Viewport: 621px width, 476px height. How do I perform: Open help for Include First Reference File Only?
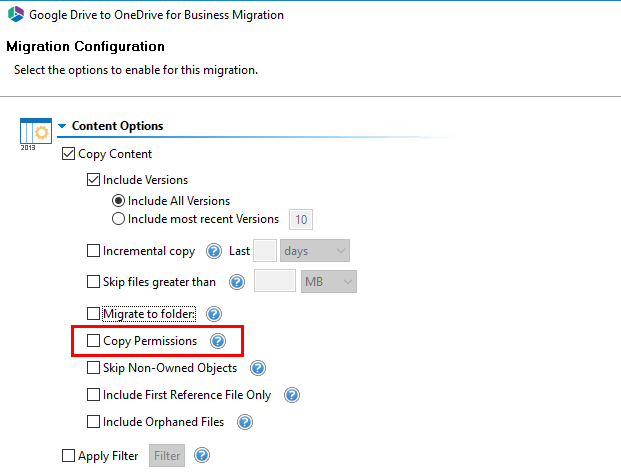pos(292,395)
